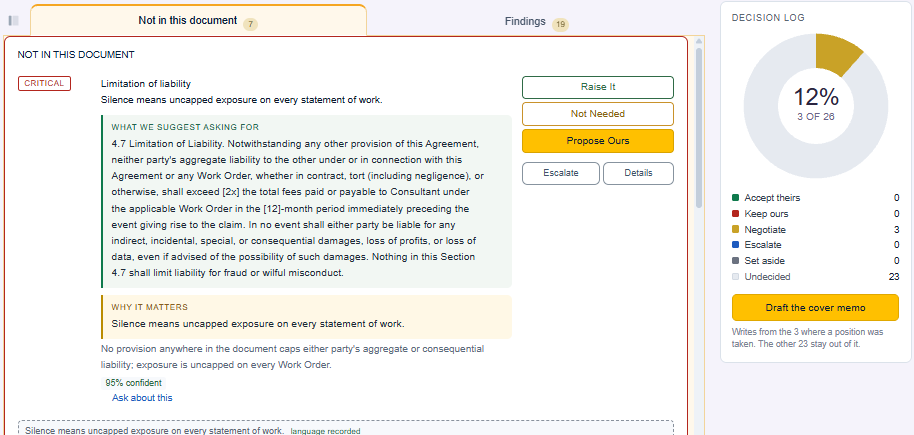
Task: Click Draft the cover memo
Action: (x=815, y=308)
